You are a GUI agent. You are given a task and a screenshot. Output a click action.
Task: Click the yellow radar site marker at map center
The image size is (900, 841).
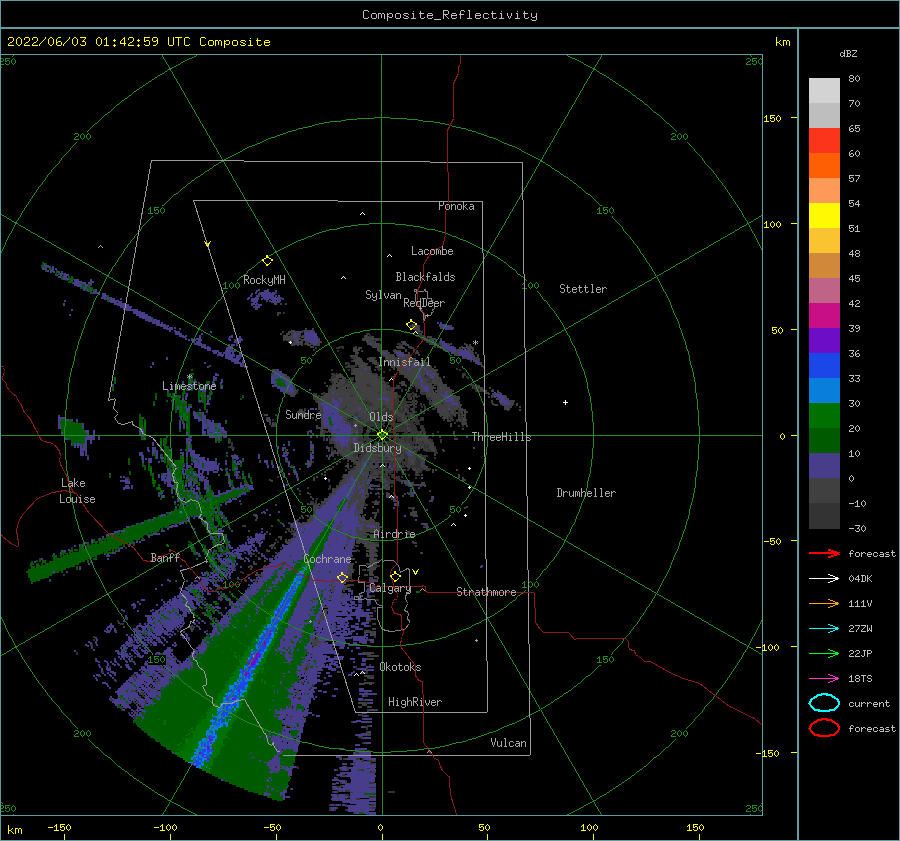coord(382,435)
